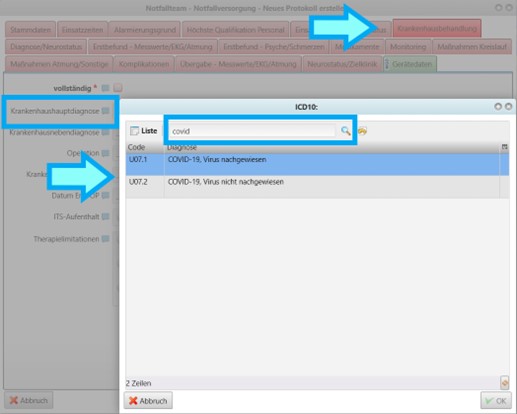Viewport: 517px width, 414px height.
Task: Click the info icon next to Krankenhaushauptdiagnose
Action: [105, 111]
